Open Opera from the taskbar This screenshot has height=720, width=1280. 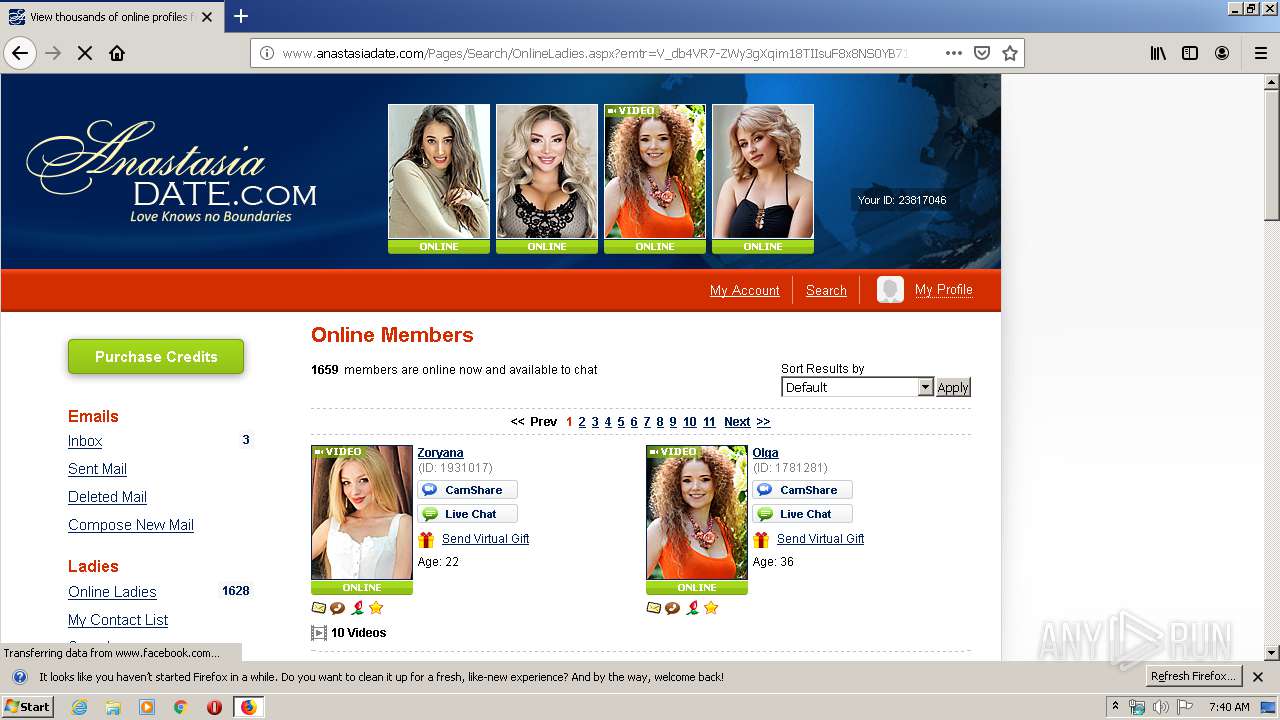(x=214, y=707)
